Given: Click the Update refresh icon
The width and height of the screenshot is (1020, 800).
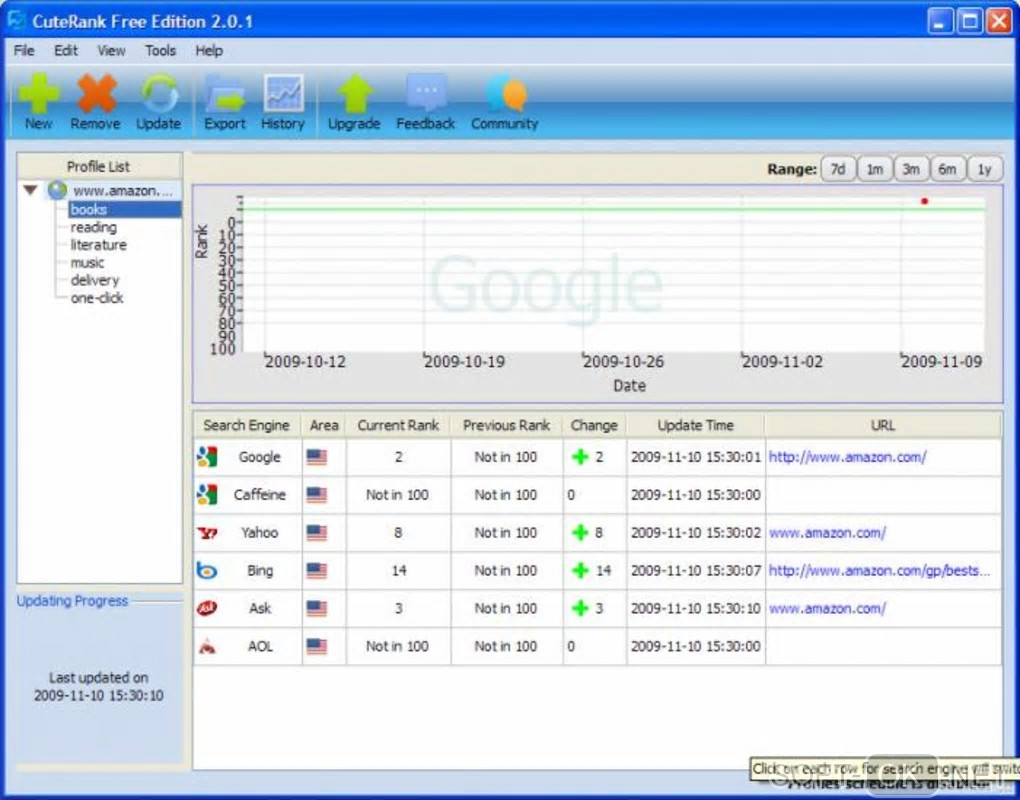Looking at the screenshot, I should (x=159, y=94).
